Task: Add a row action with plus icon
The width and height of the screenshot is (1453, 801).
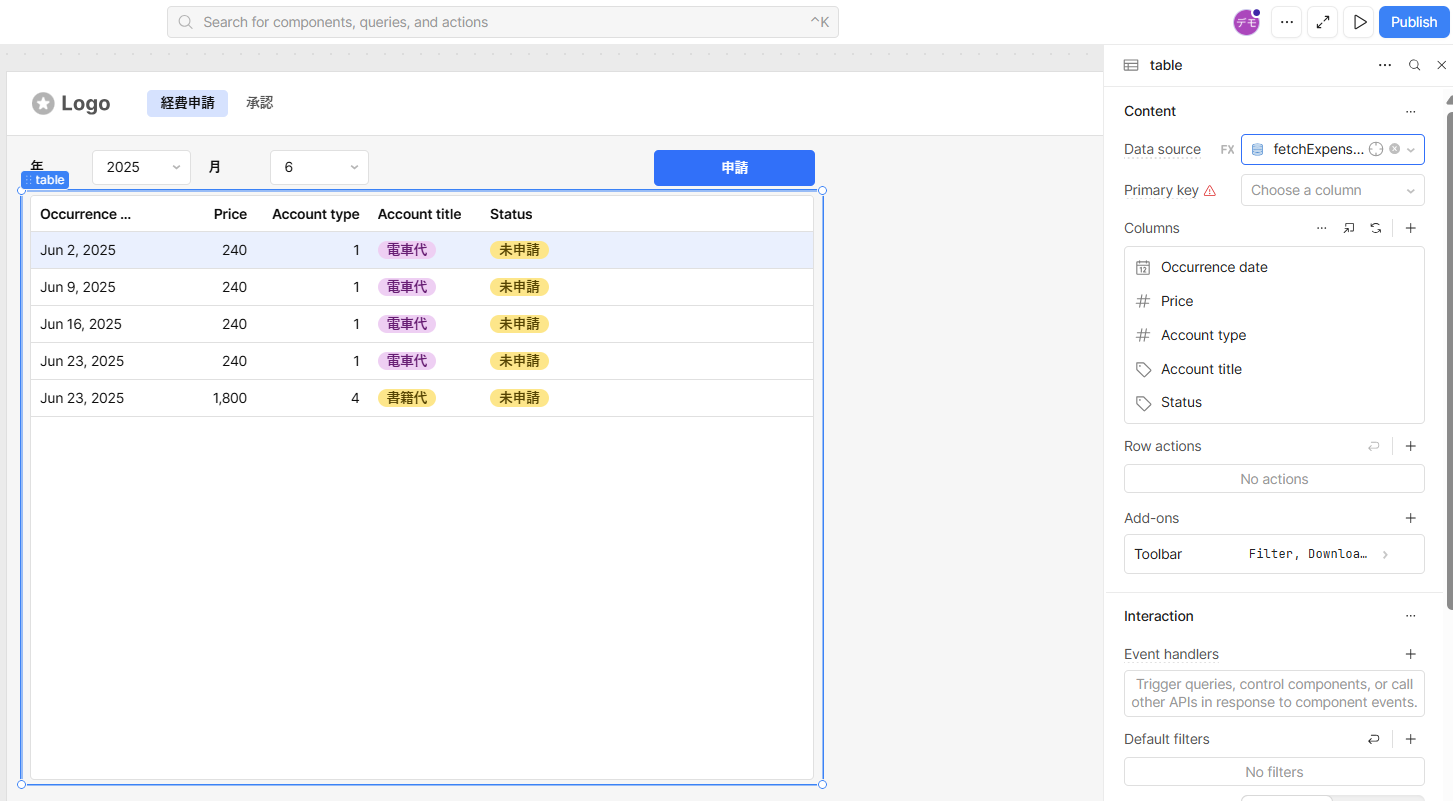Action: point(1410,446)
